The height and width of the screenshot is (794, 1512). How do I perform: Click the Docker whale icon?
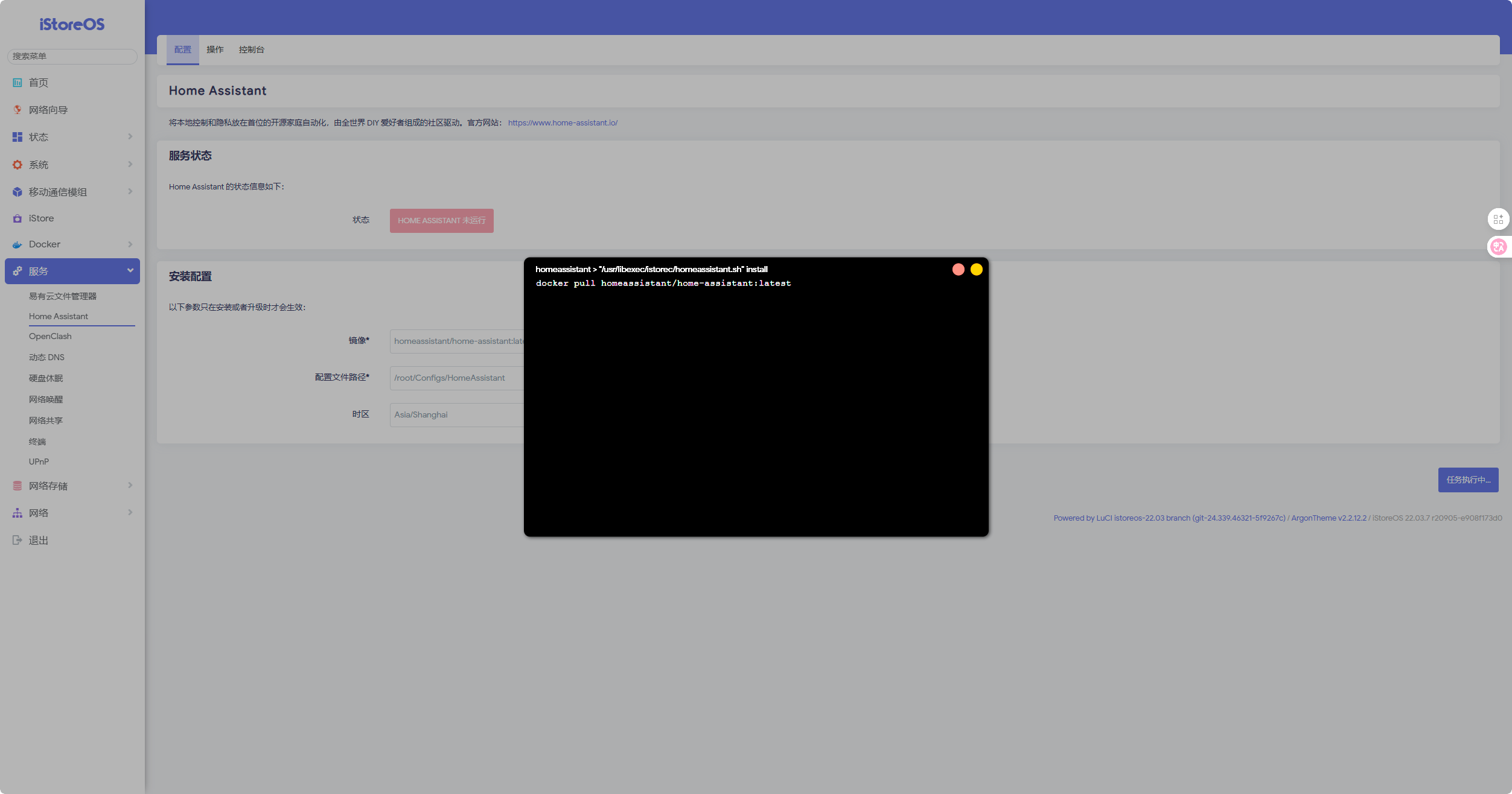pyautogui.click(x=18, y=244)
